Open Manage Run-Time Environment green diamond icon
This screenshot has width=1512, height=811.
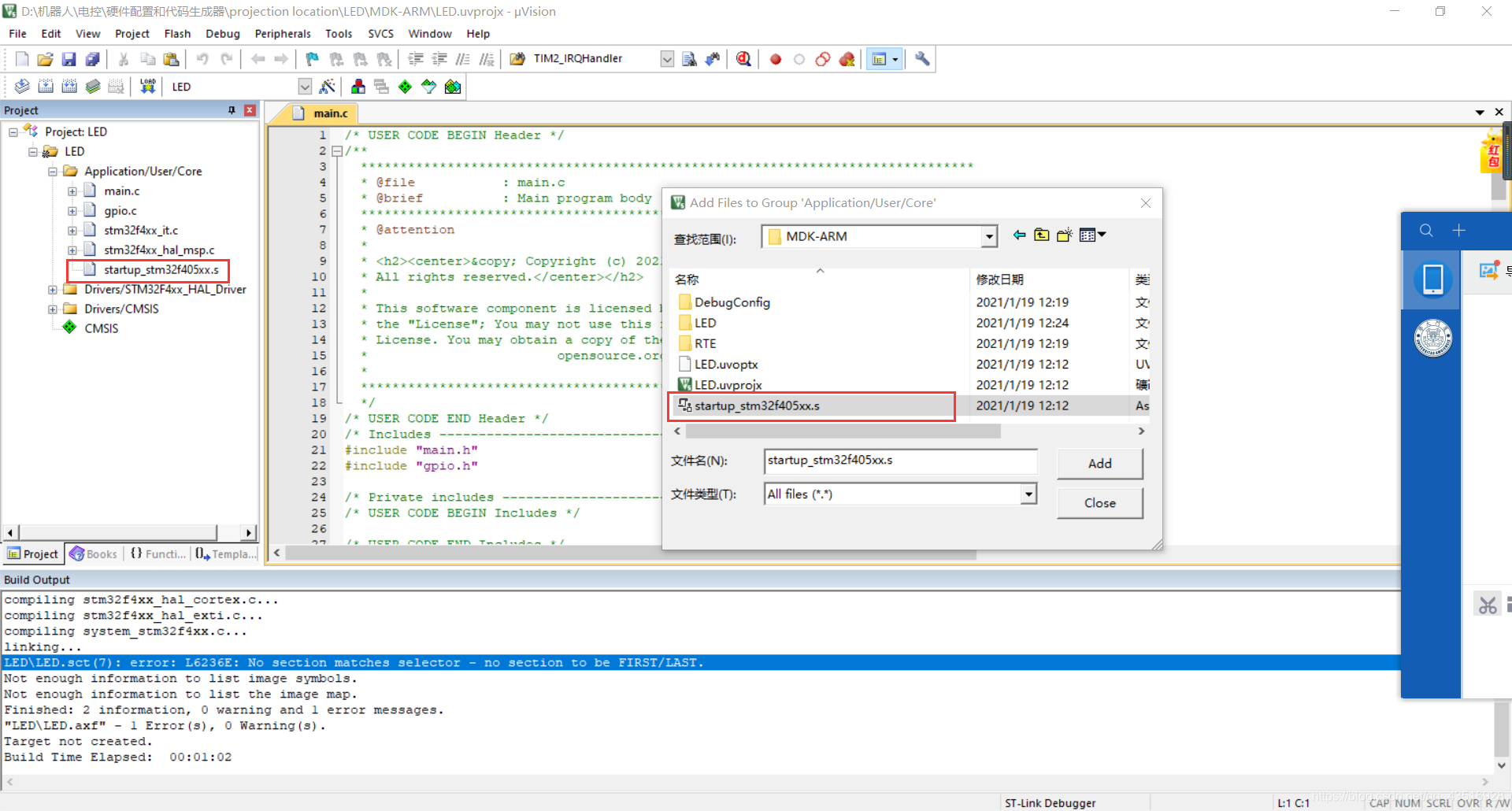pos(405,87)
